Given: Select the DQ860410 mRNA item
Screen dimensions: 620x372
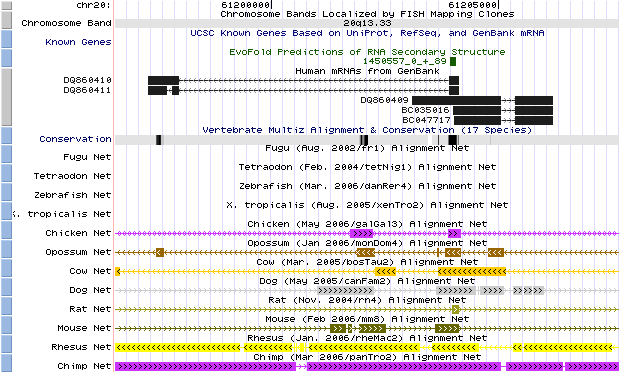Looking at the screenshot, I should click(303, 80).
